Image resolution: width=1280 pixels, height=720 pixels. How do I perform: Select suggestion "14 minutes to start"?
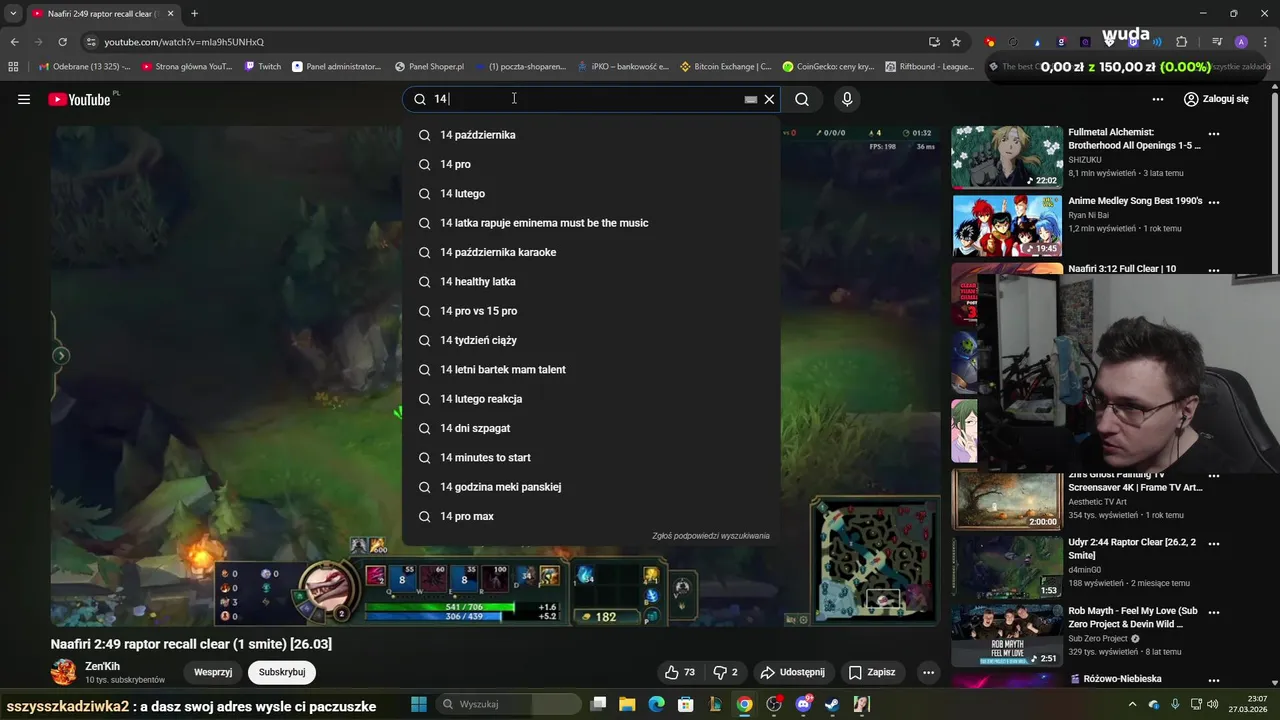point(591,457)
